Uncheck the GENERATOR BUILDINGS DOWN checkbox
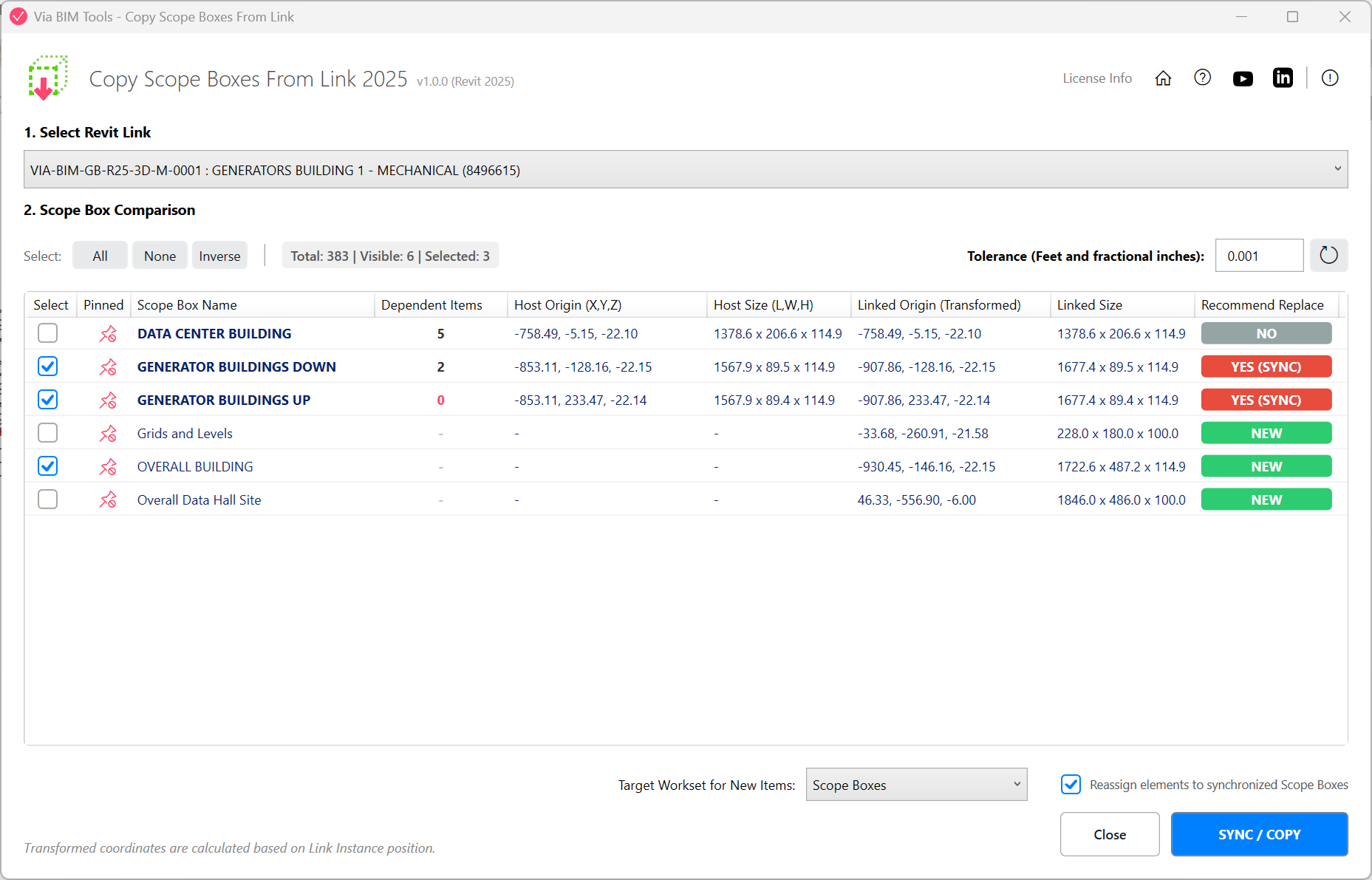1372x880 pixels. pos(48,366)
